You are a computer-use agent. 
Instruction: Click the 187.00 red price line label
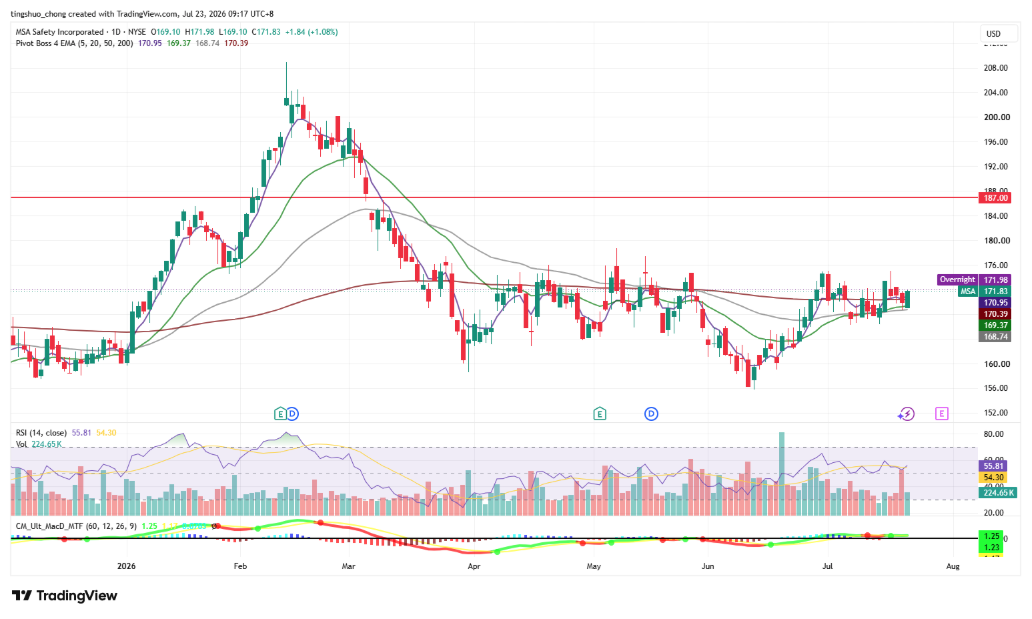pyautogui.click(x=995, y=198)
